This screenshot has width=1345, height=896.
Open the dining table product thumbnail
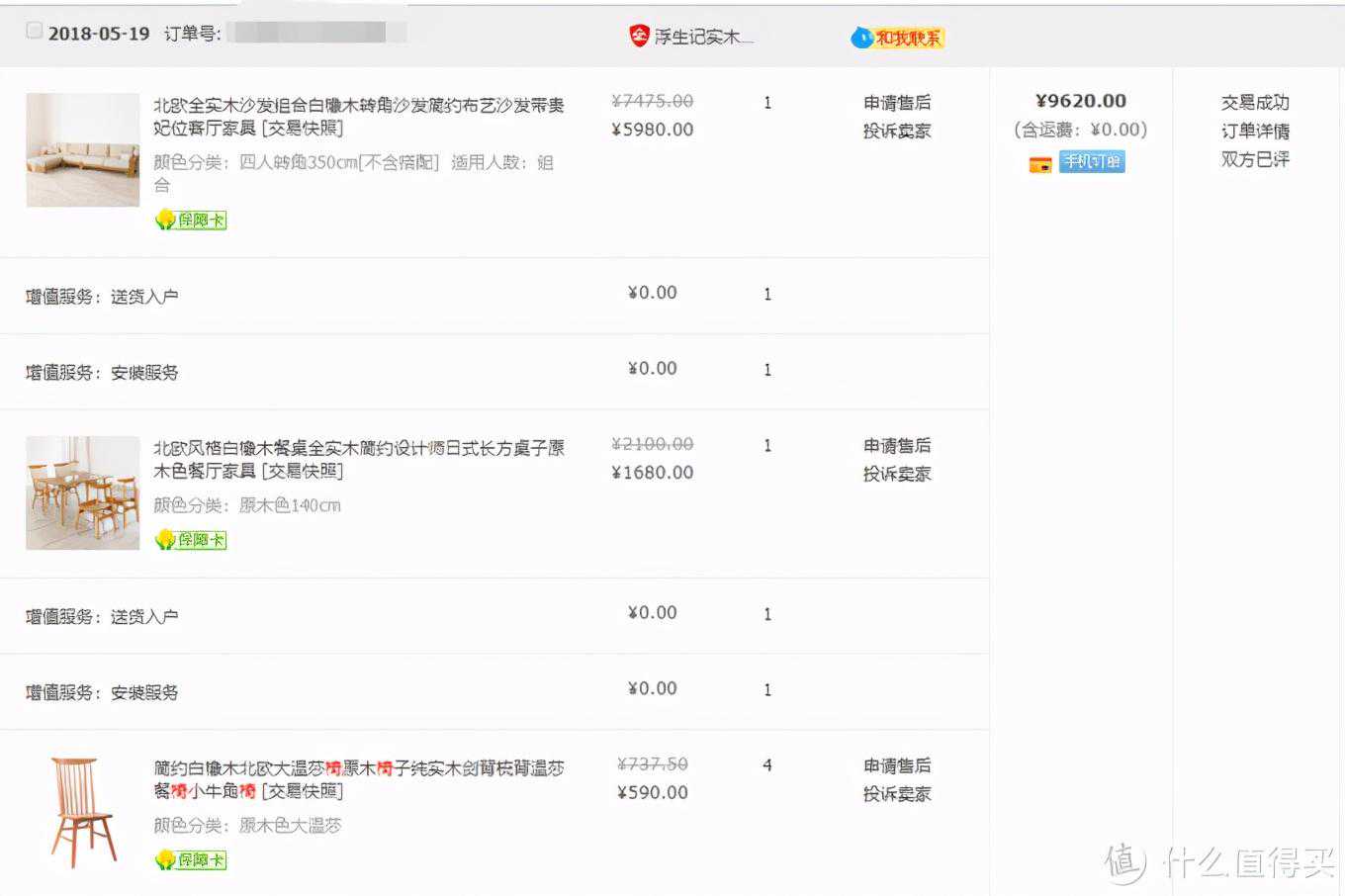pos(83,493)
